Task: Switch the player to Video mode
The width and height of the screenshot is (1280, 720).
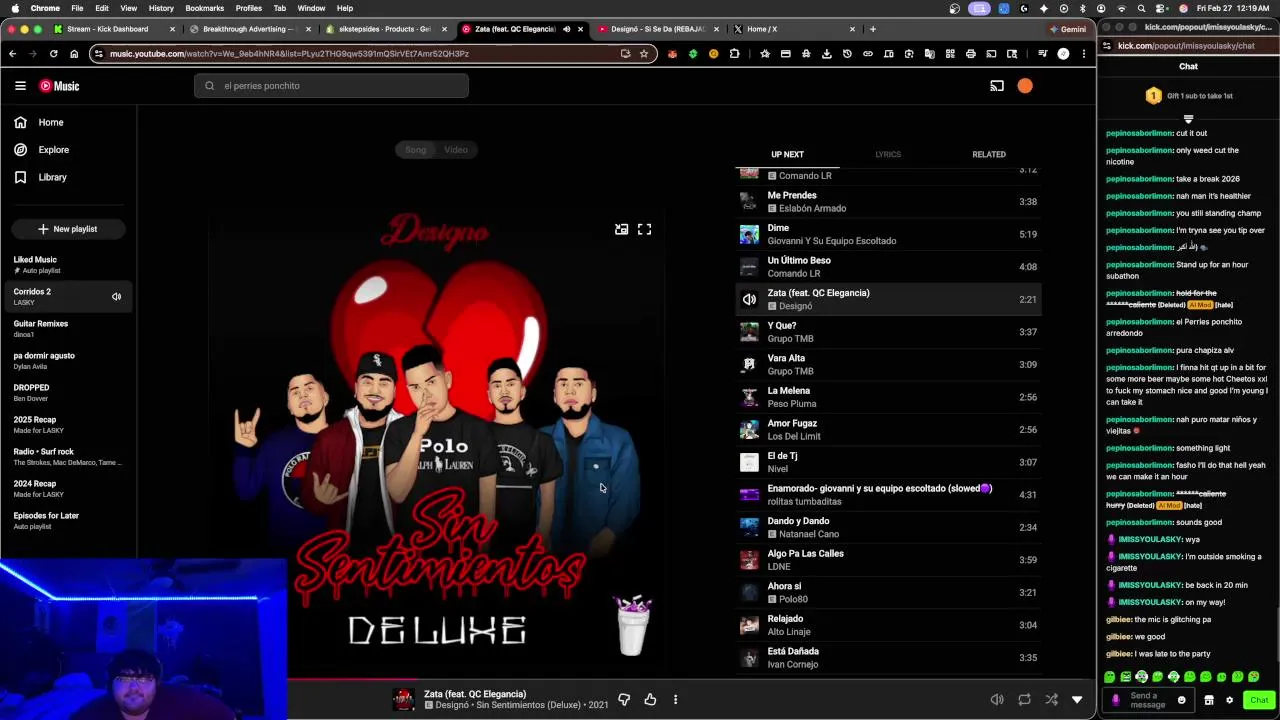Action: pyautogui.click(x=456, y=150)
